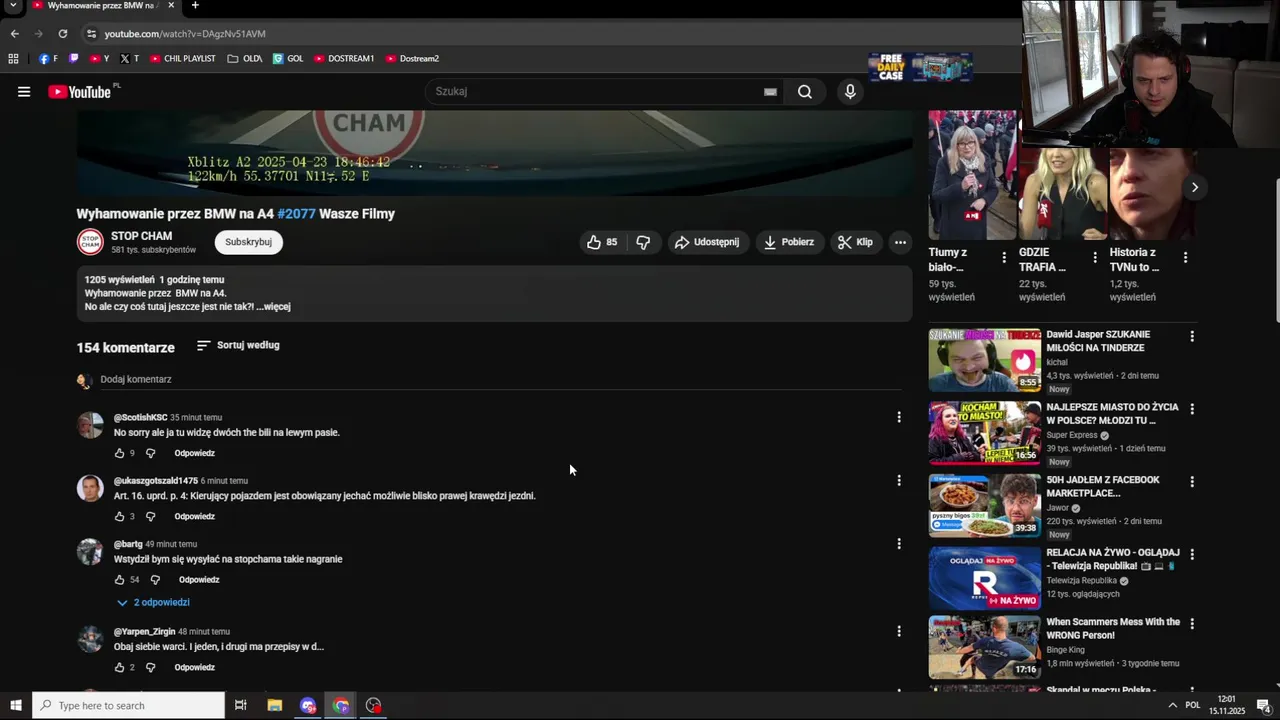Reply to @ScotishKSC comment

coord(194,453)
